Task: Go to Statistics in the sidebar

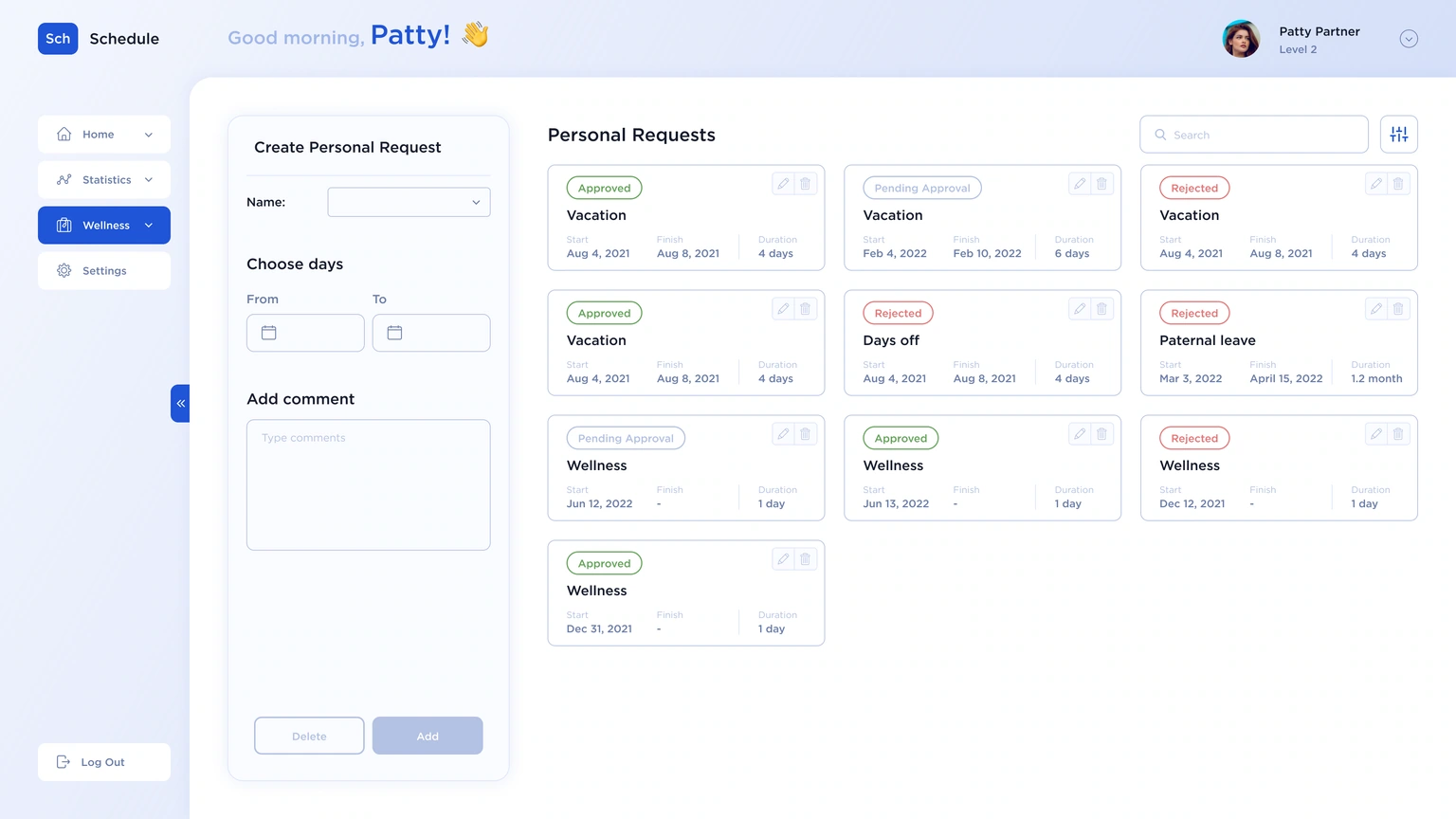Action: coord(104,180)
